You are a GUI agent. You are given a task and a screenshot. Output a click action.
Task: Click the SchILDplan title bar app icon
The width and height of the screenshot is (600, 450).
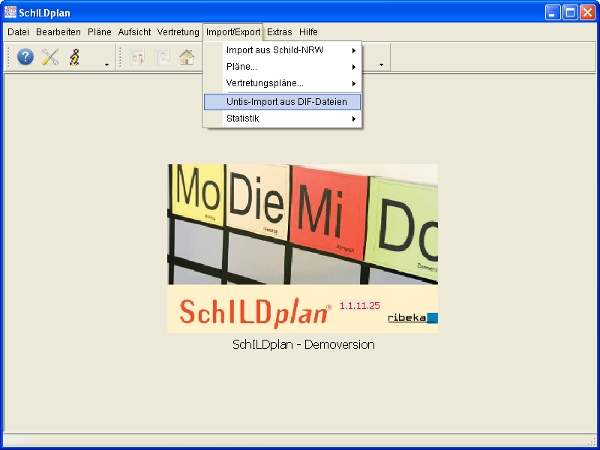[x=10, y=12]
